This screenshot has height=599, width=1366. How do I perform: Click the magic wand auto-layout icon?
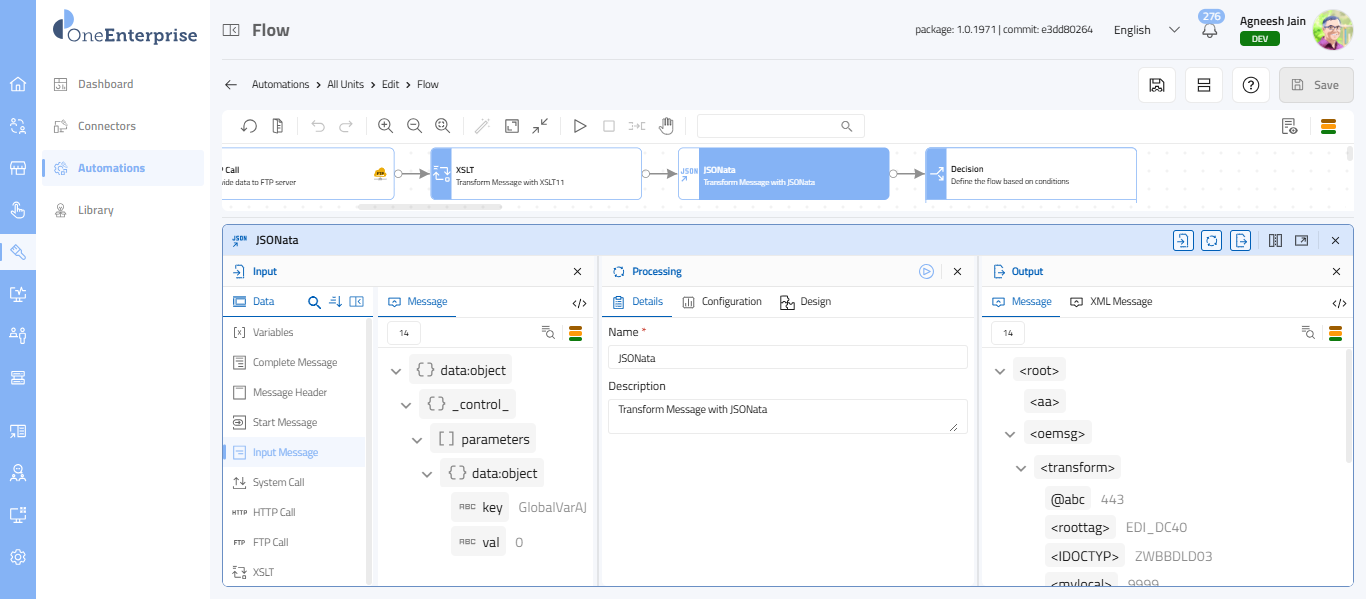[x=482, y=126]
